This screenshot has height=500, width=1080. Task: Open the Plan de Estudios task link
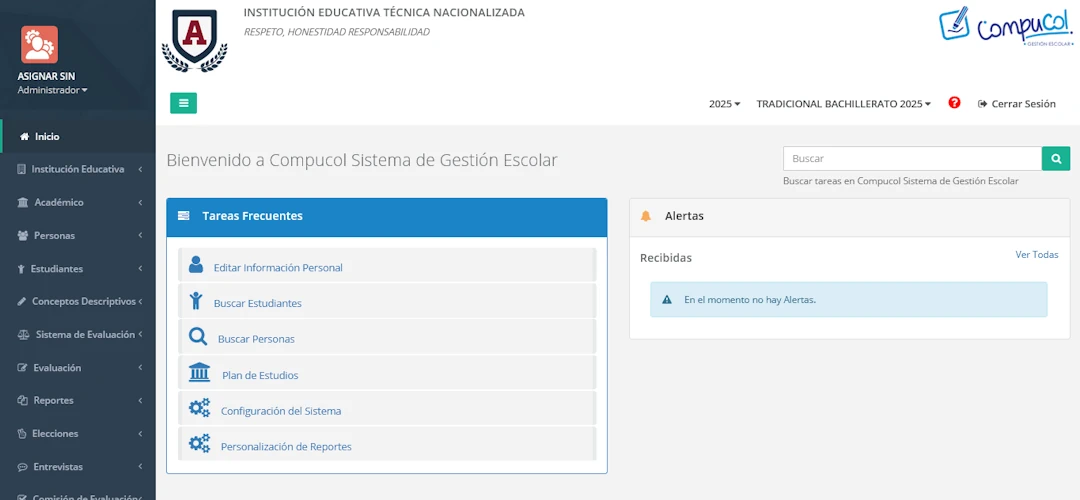(260, 375)
